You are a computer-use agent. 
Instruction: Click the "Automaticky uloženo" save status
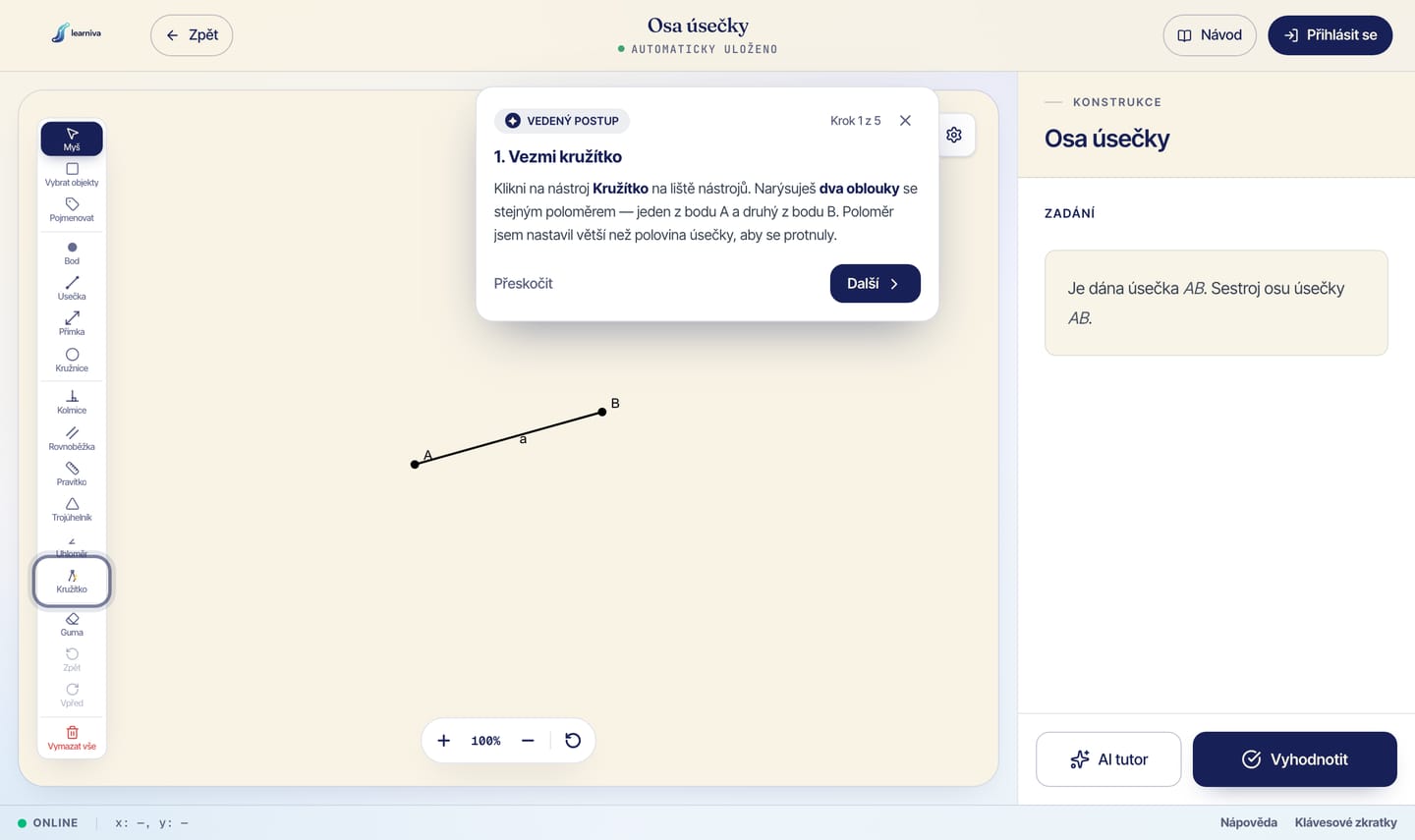(x=698, y=49)
